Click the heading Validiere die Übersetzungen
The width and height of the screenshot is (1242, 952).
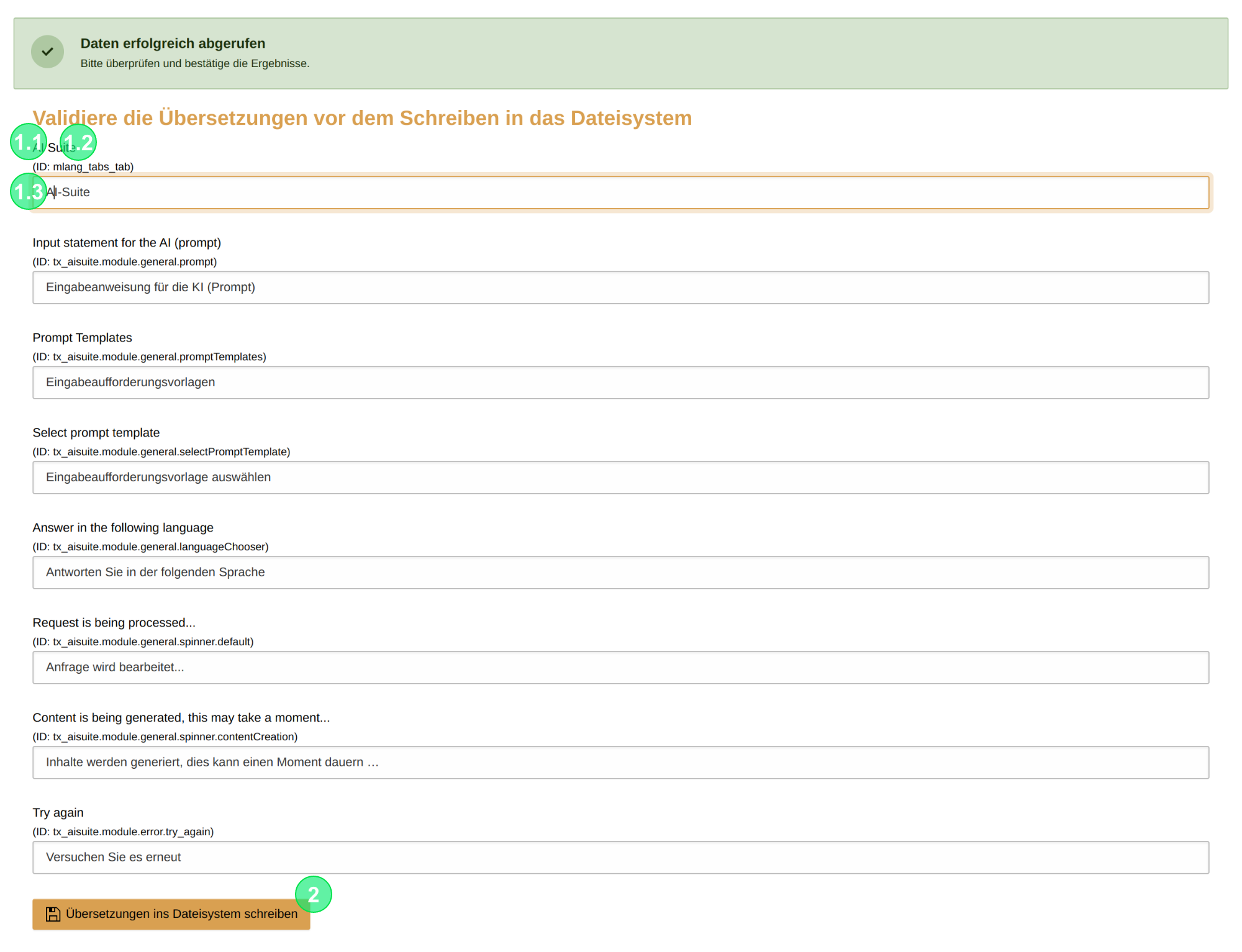(362, 118)
